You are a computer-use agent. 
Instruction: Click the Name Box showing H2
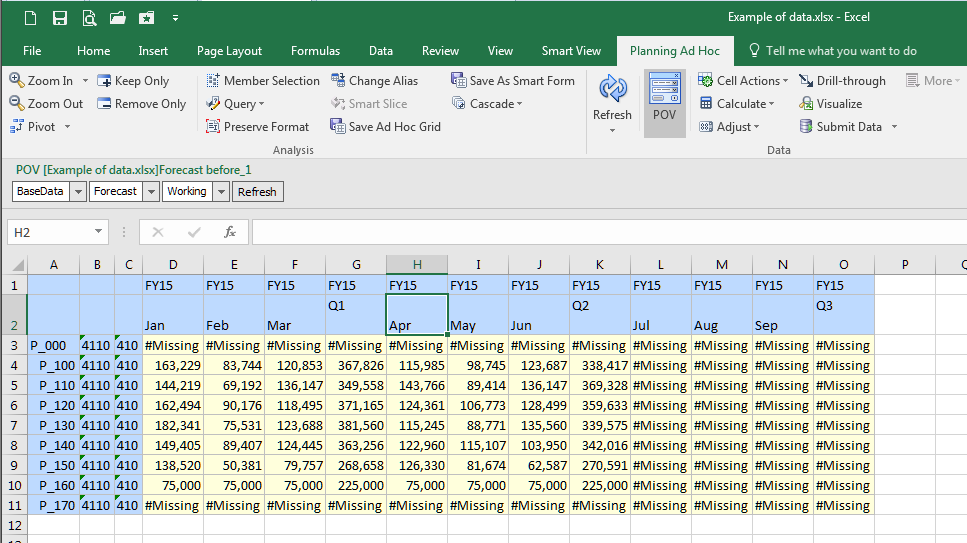coord(48,232)
